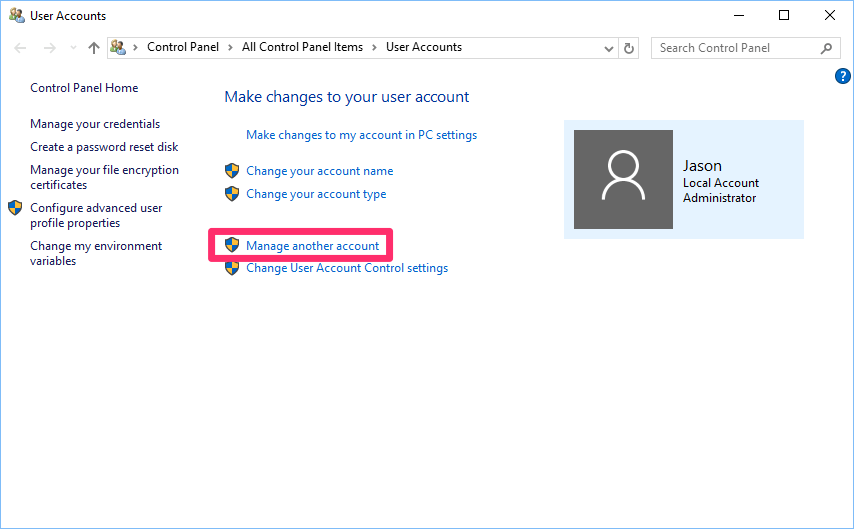
Task: Open Help with the question mark icon
Action: (842, 76)
